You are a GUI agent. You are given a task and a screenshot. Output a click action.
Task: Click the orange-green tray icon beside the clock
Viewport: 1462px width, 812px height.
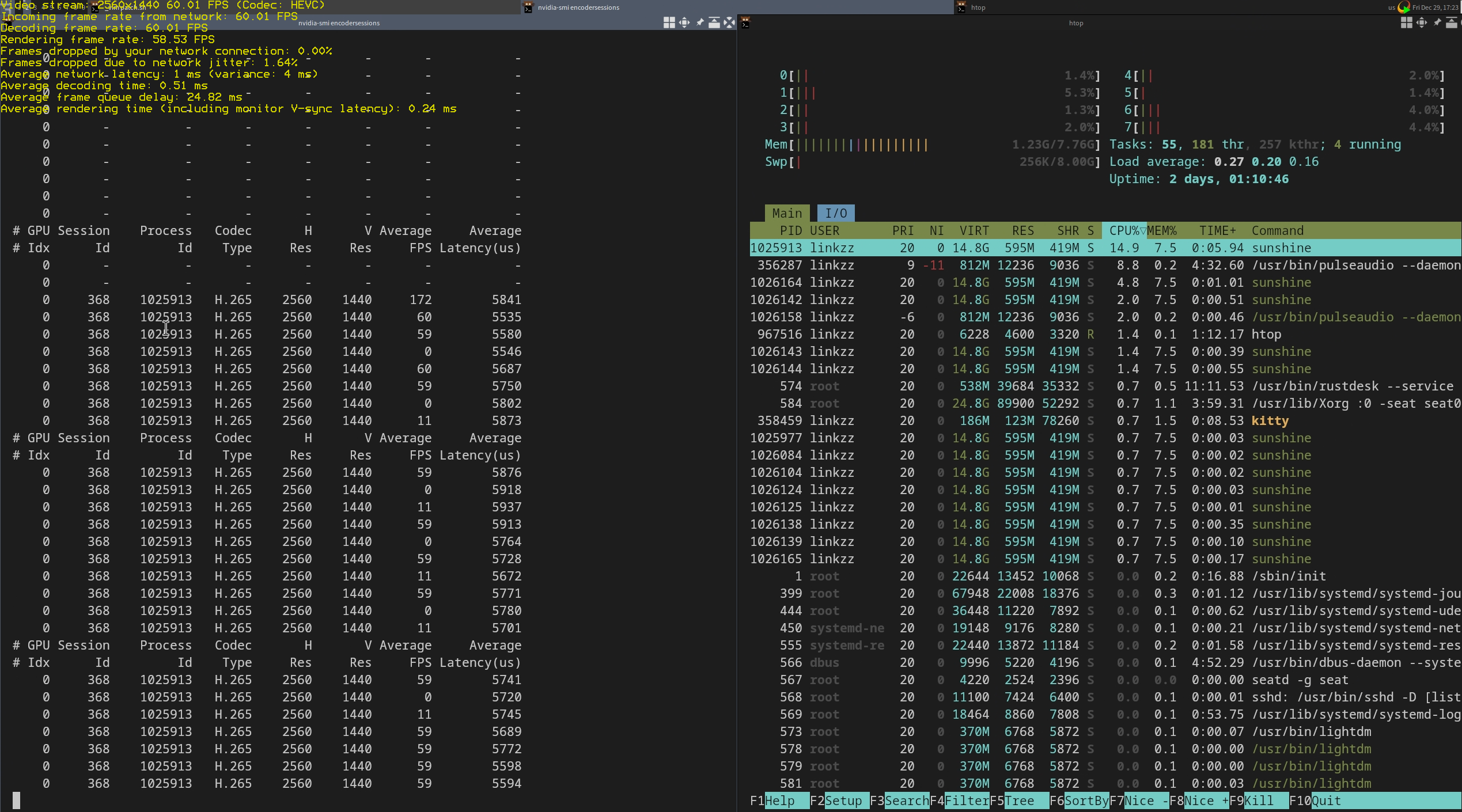[x=1404, y=7]
